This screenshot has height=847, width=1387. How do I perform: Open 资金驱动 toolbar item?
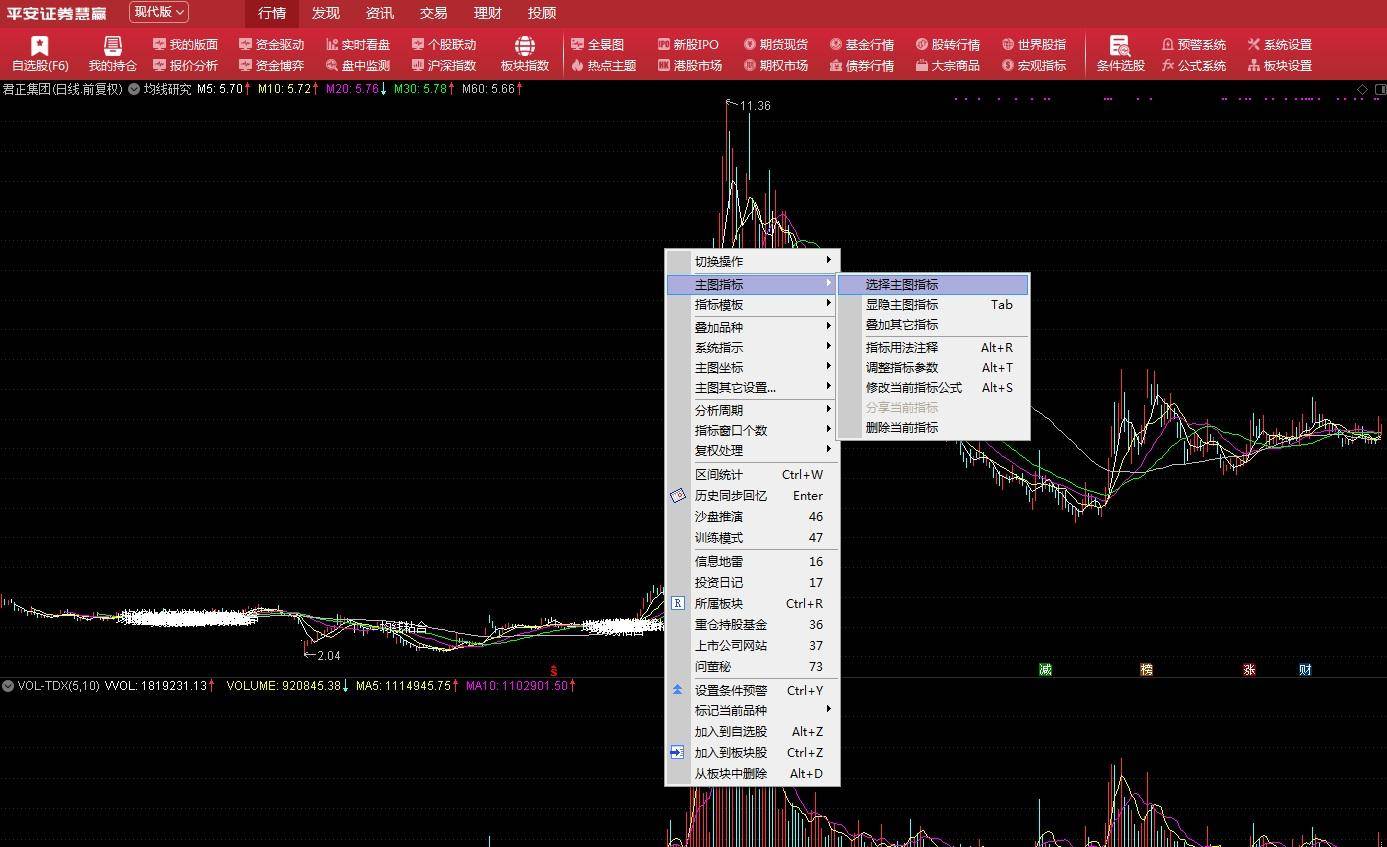click(271, 44)
